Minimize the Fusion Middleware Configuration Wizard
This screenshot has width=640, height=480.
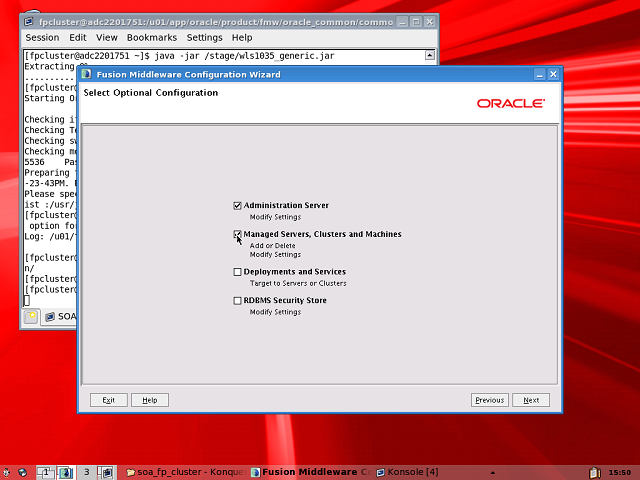(x=539, y=74)
